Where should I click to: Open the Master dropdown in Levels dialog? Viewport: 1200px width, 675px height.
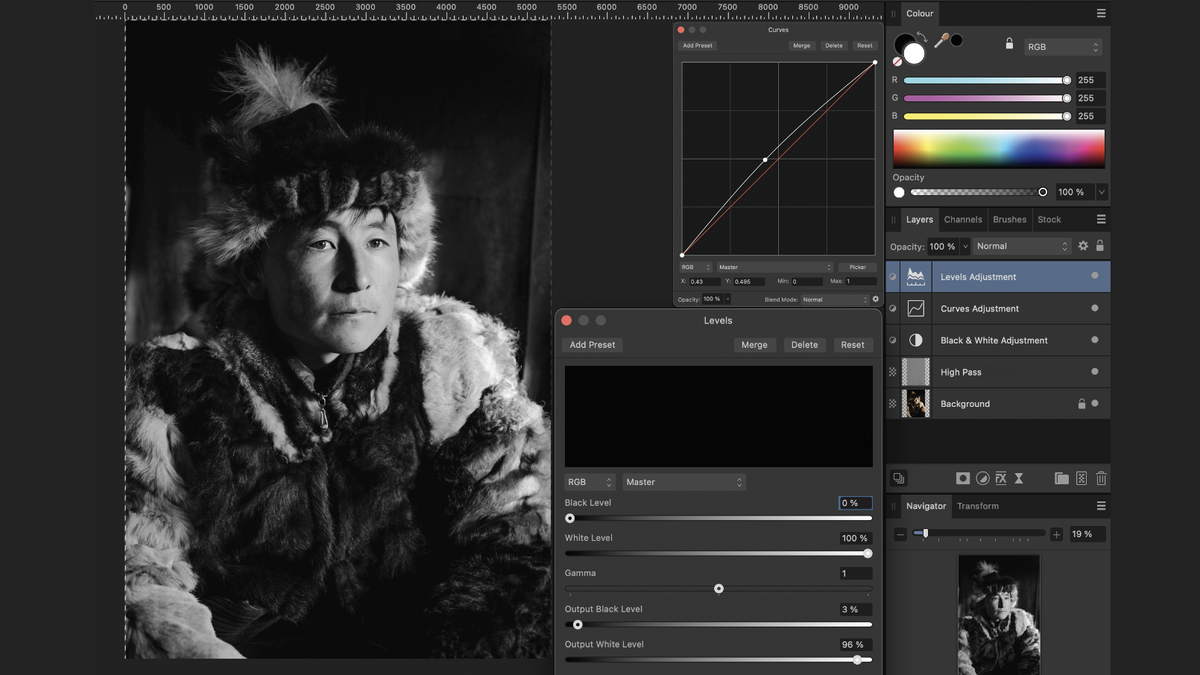click(683, 481)
